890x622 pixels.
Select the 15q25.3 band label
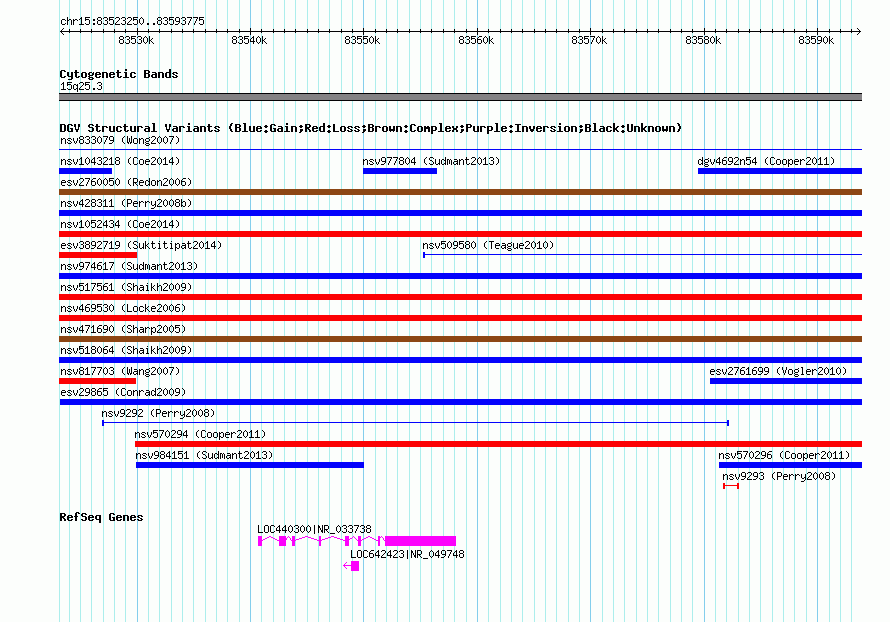[81, 86]
